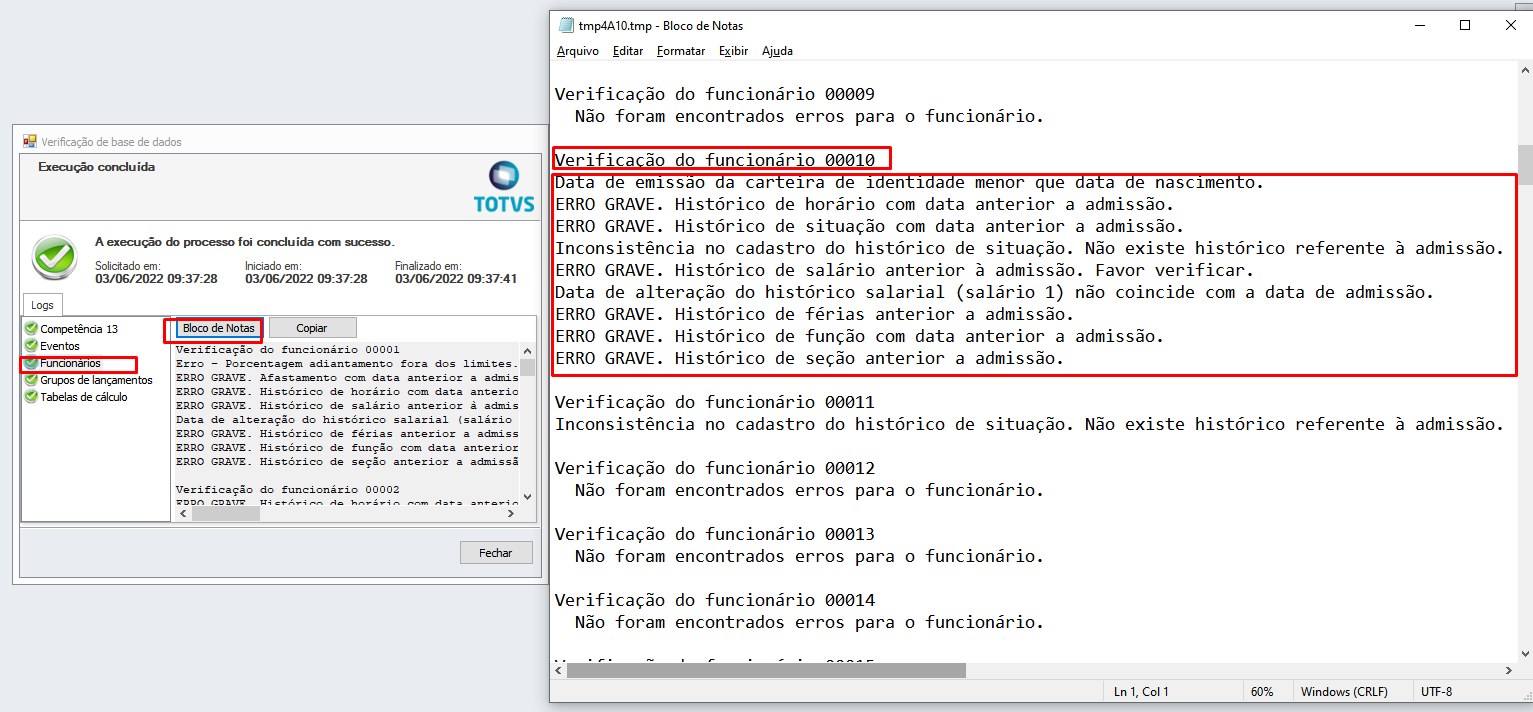The height and width of the screenshot is (712, 1533).
Task: Click the line 'Verificação do funcionário 00010'
Action: click(x=715, y=160)
